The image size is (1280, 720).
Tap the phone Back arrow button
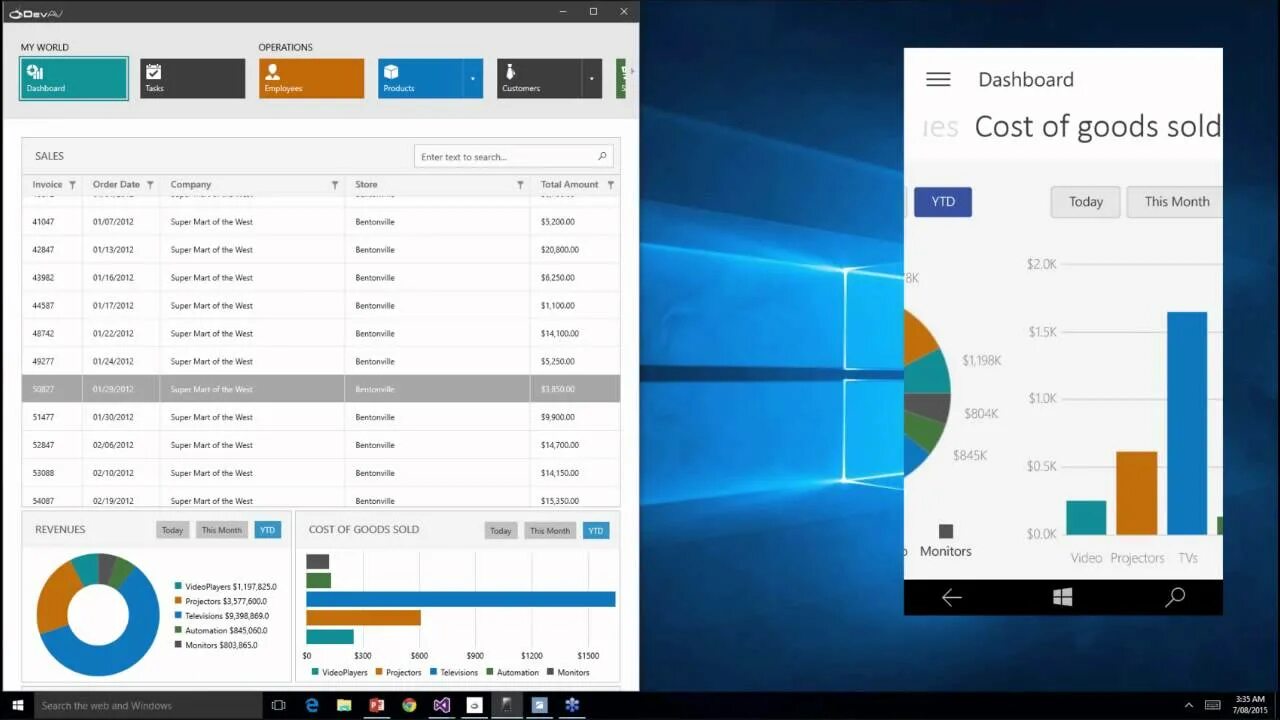click(951, 597)
